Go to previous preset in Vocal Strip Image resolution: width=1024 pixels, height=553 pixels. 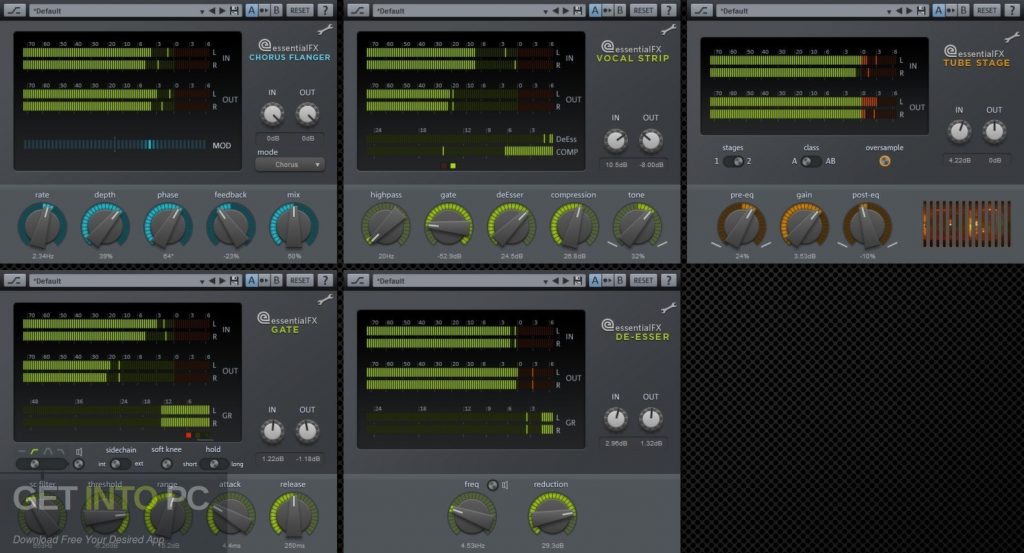click(x=556, y=10)
